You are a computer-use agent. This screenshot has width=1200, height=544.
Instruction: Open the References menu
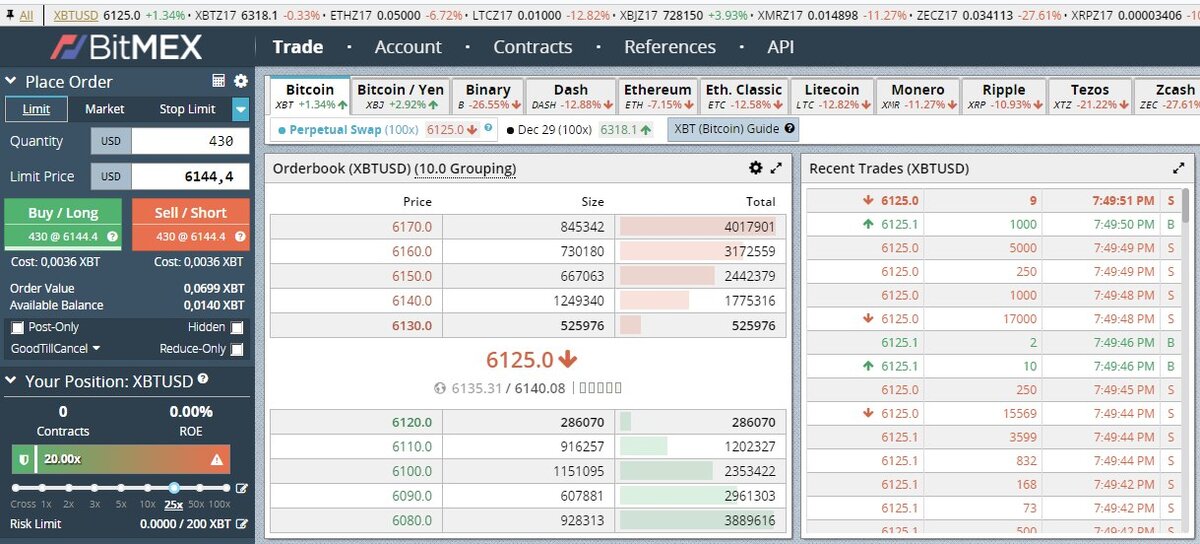670,46
